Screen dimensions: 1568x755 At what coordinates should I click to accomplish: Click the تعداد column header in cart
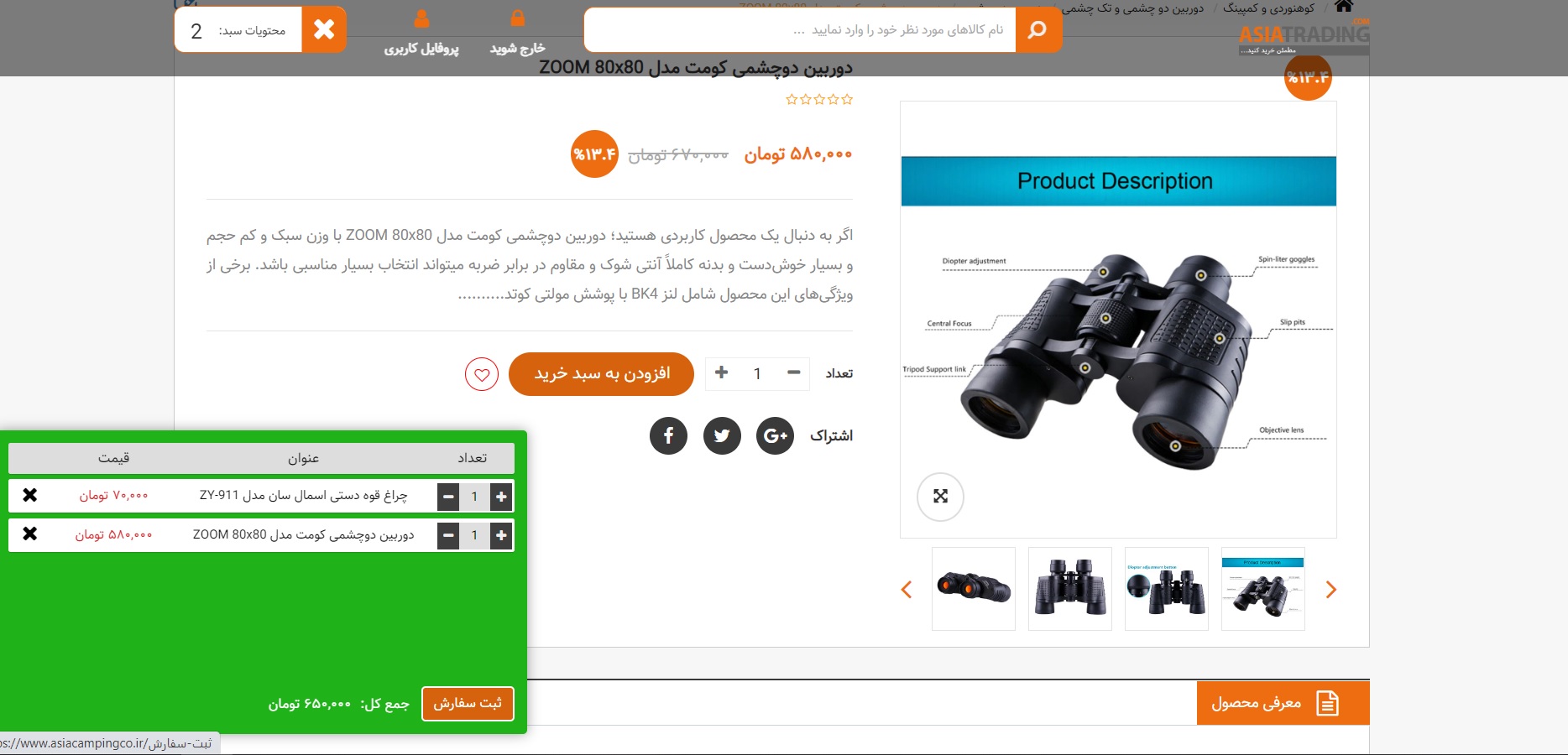[472, 458]
